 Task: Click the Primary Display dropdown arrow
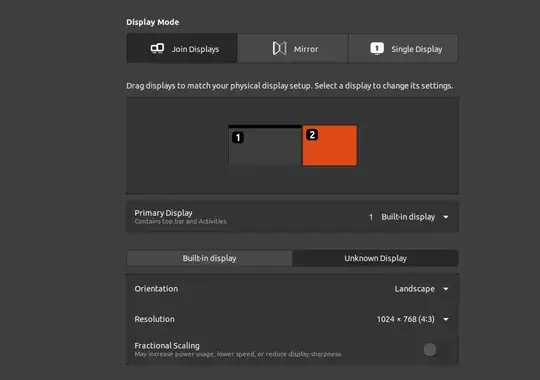[x=446, y=217]
